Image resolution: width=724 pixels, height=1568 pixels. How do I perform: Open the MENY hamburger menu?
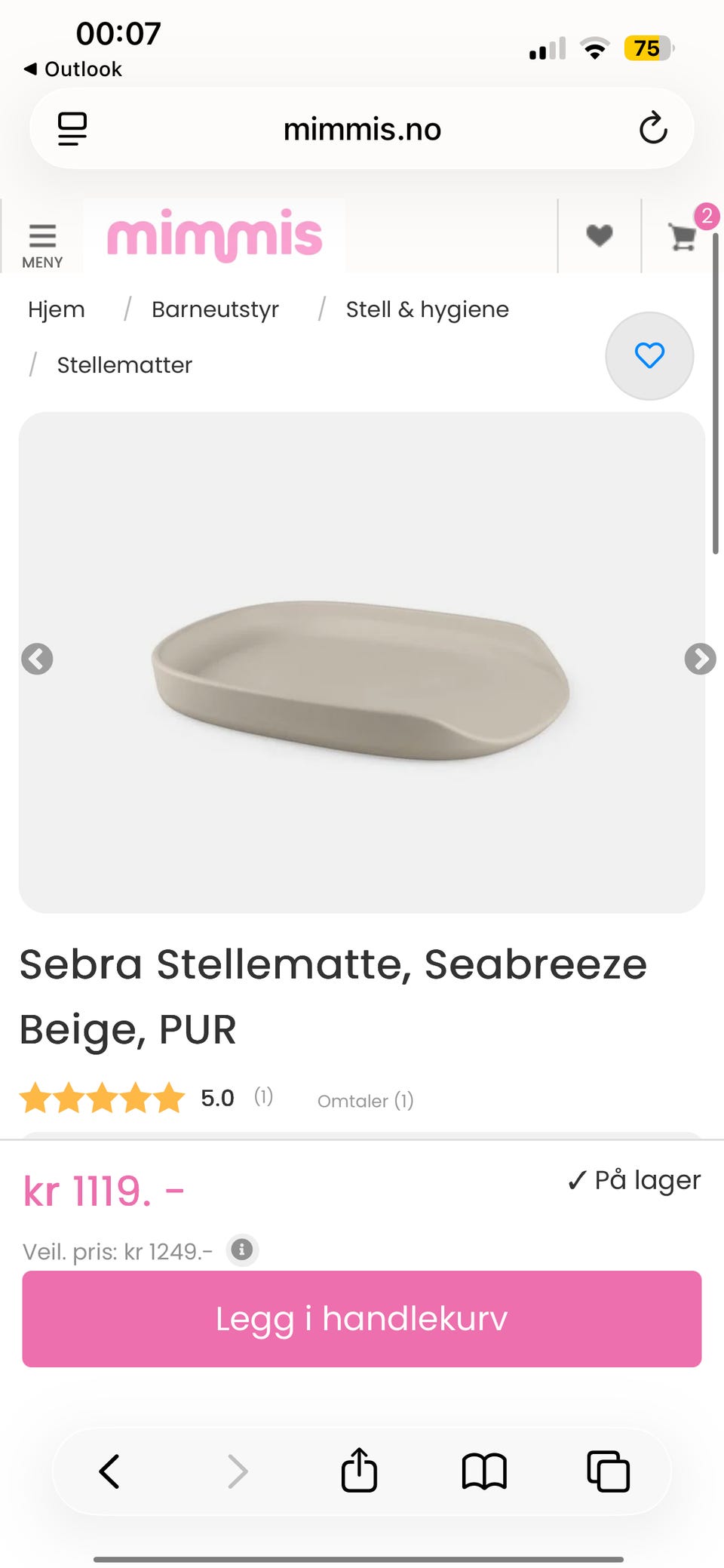point(42,245)
